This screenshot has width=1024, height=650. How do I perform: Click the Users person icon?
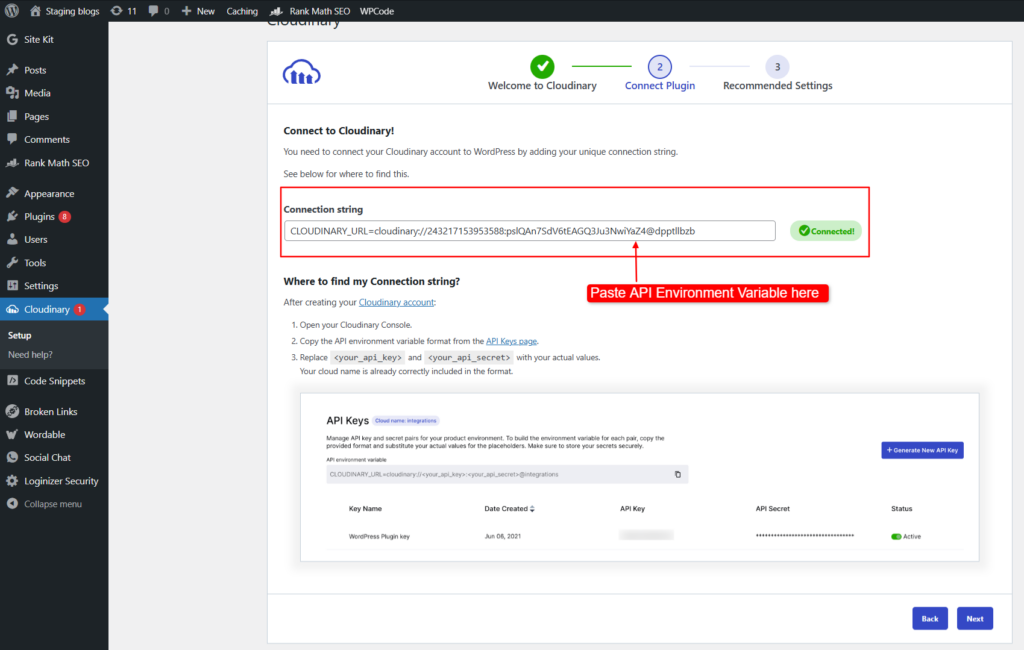[x=12, y=239]
